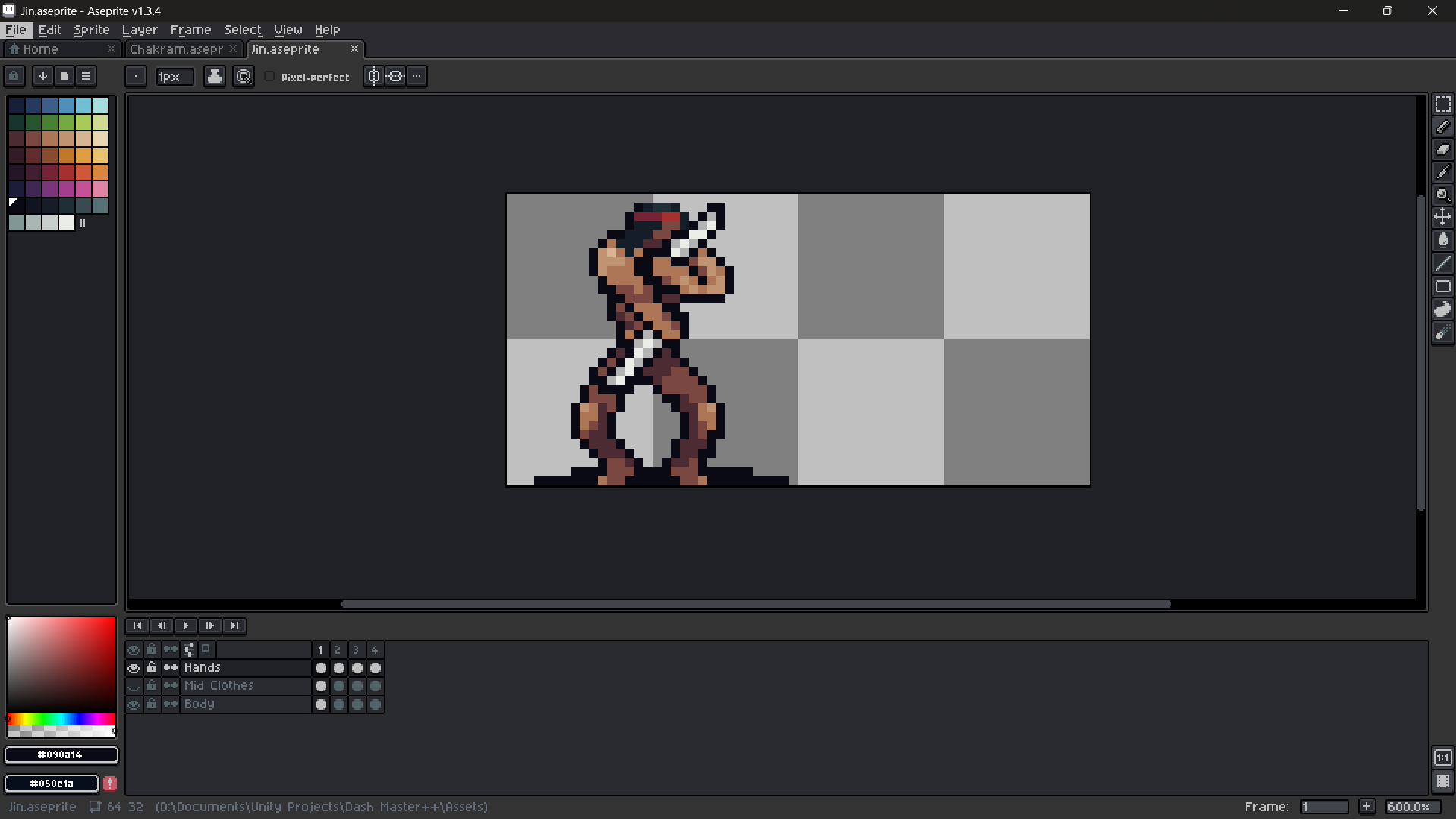Select the Line tool
The width and height of the screenshot is (1456, 819).
click(1442, 263)
